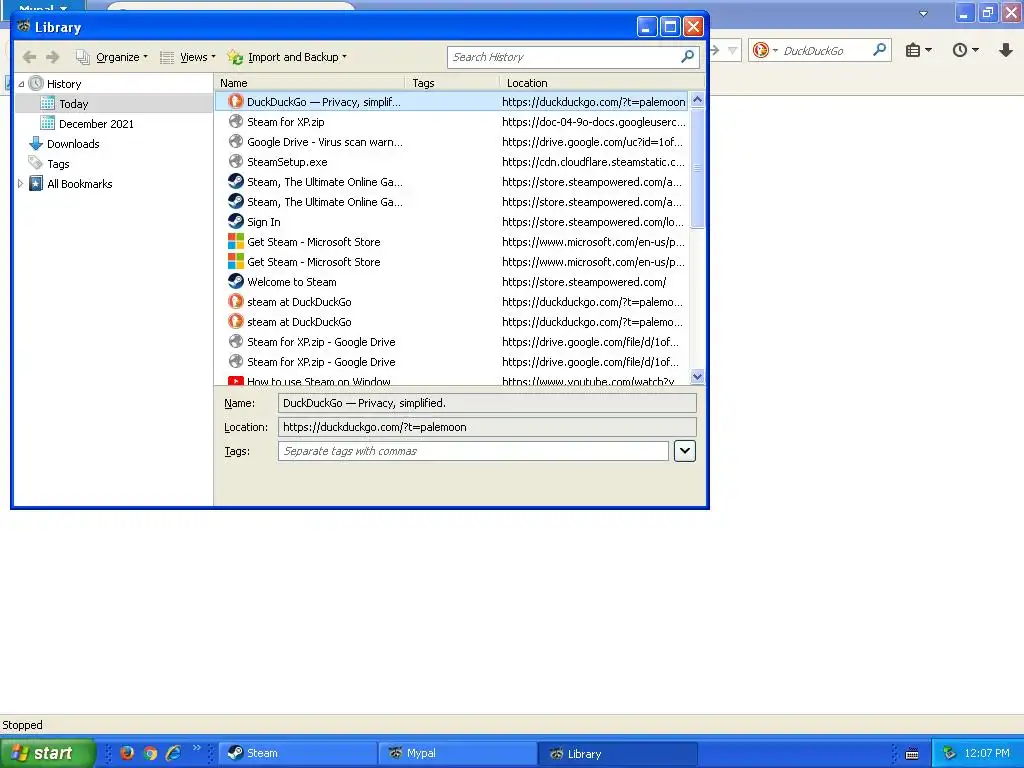Launch Internet Explorer from quick launch

(x=174, y=753)
